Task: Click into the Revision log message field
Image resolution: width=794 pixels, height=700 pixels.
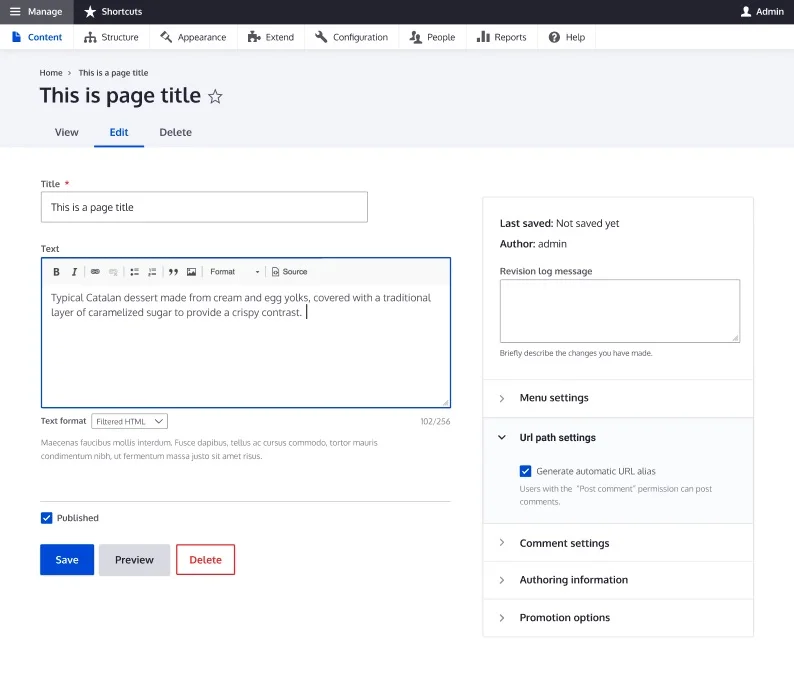Action: (x=619, y=311)
